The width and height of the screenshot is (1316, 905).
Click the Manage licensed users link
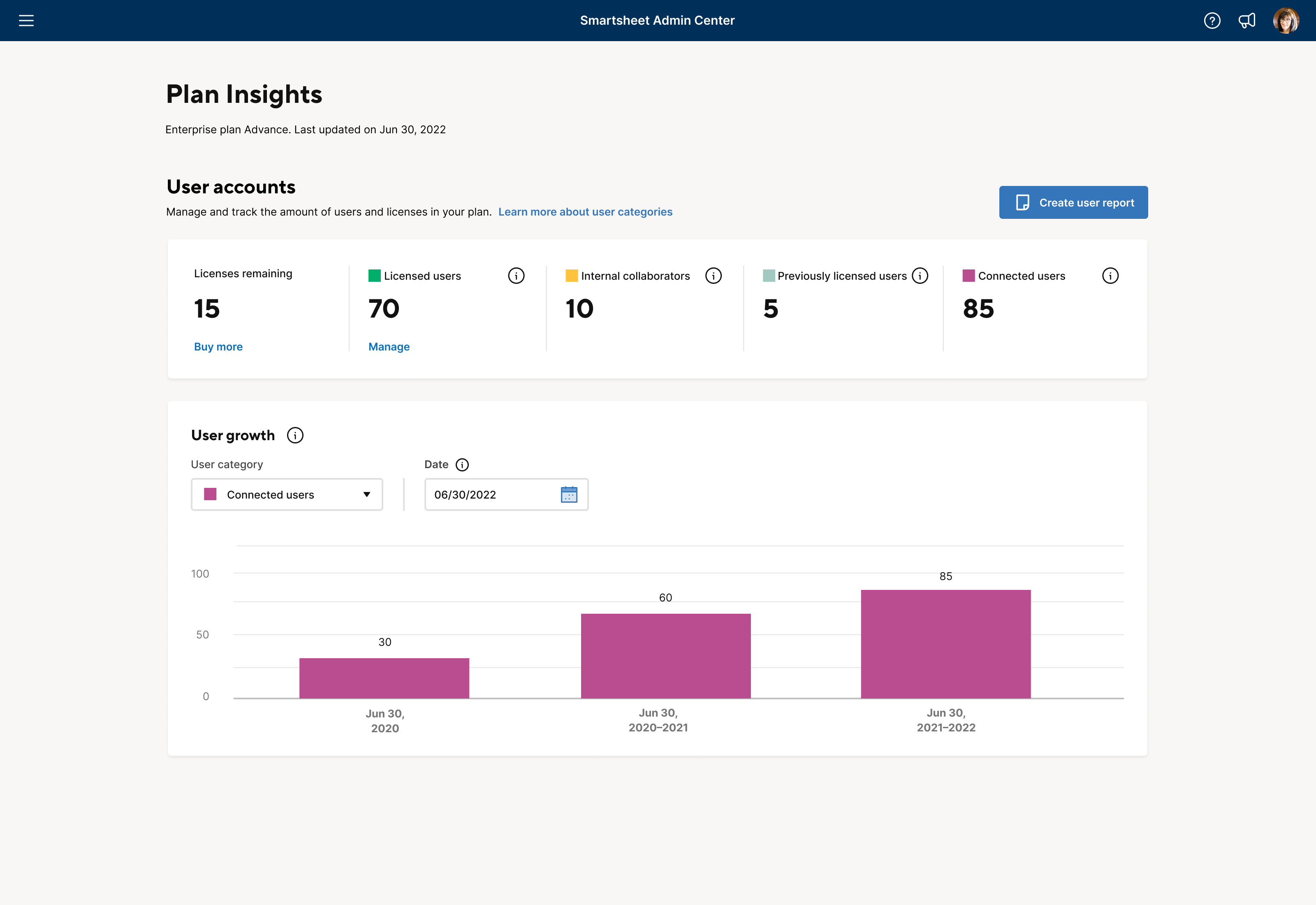[389, 346]
